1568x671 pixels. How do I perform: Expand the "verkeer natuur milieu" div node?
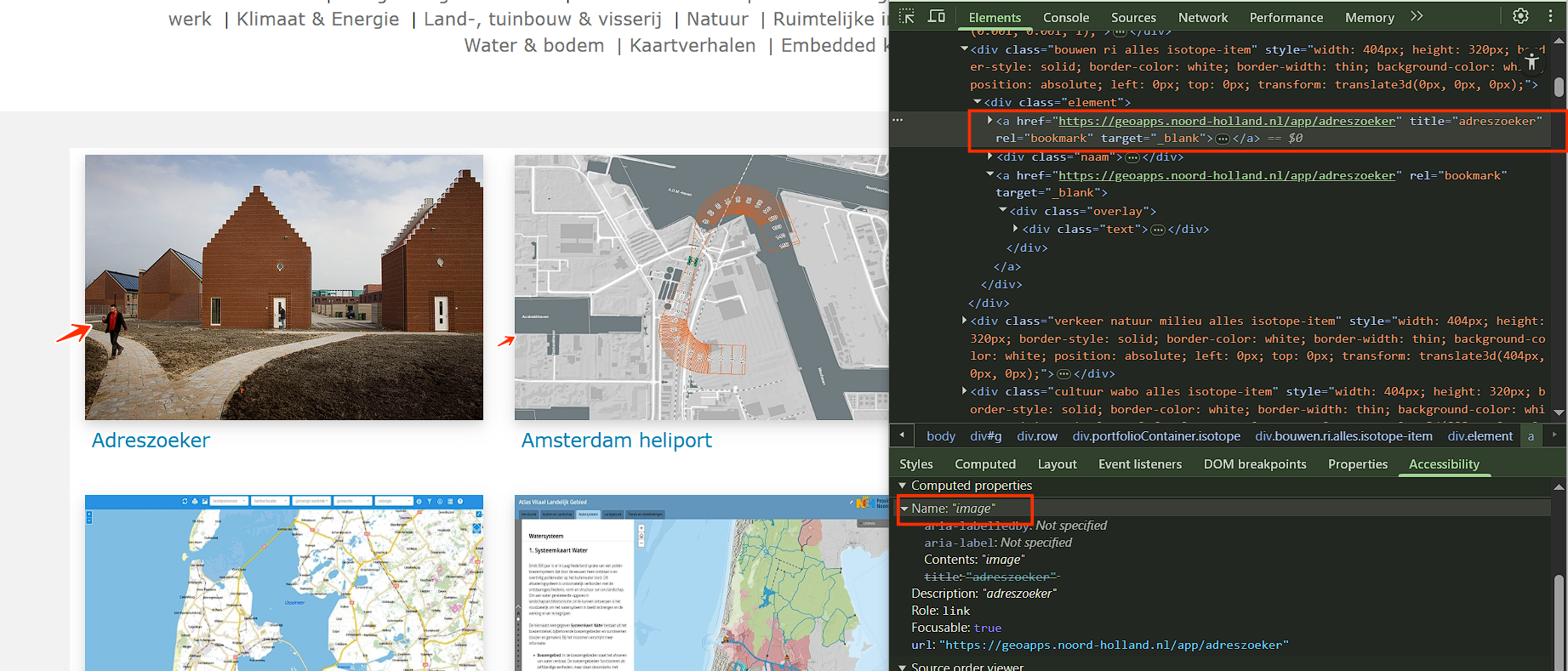click(x=964, y=321)
